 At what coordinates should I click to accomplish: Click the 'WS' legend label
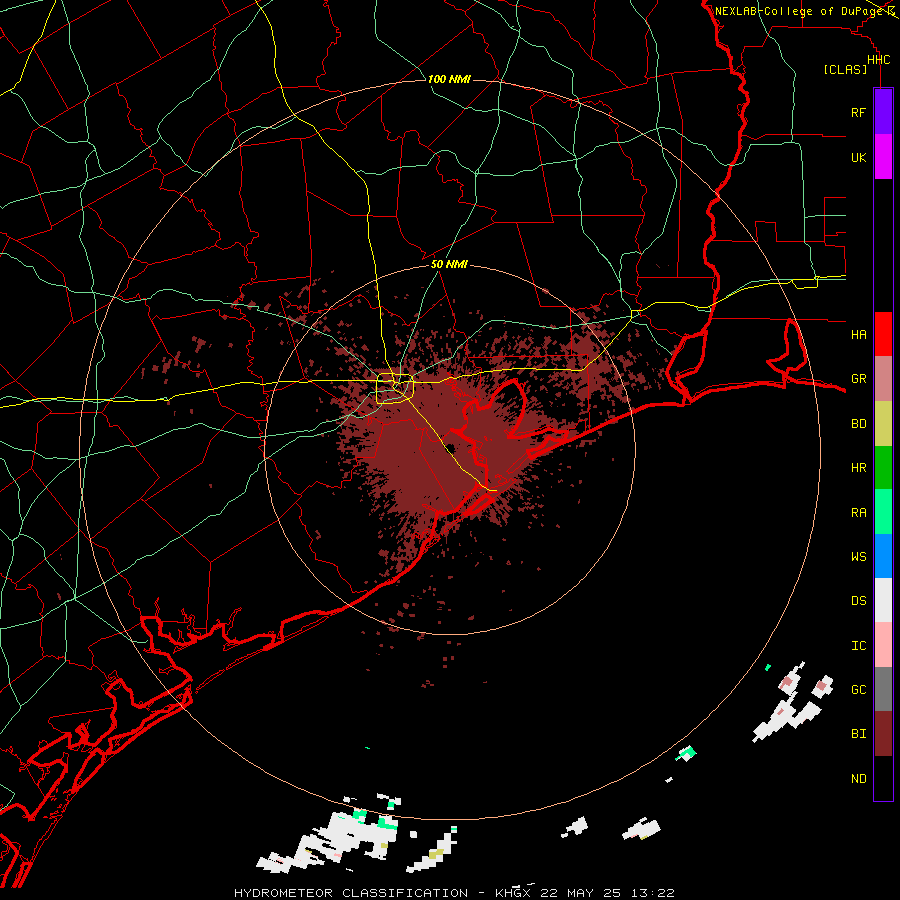pyautogui.click(x=858, y=556)
